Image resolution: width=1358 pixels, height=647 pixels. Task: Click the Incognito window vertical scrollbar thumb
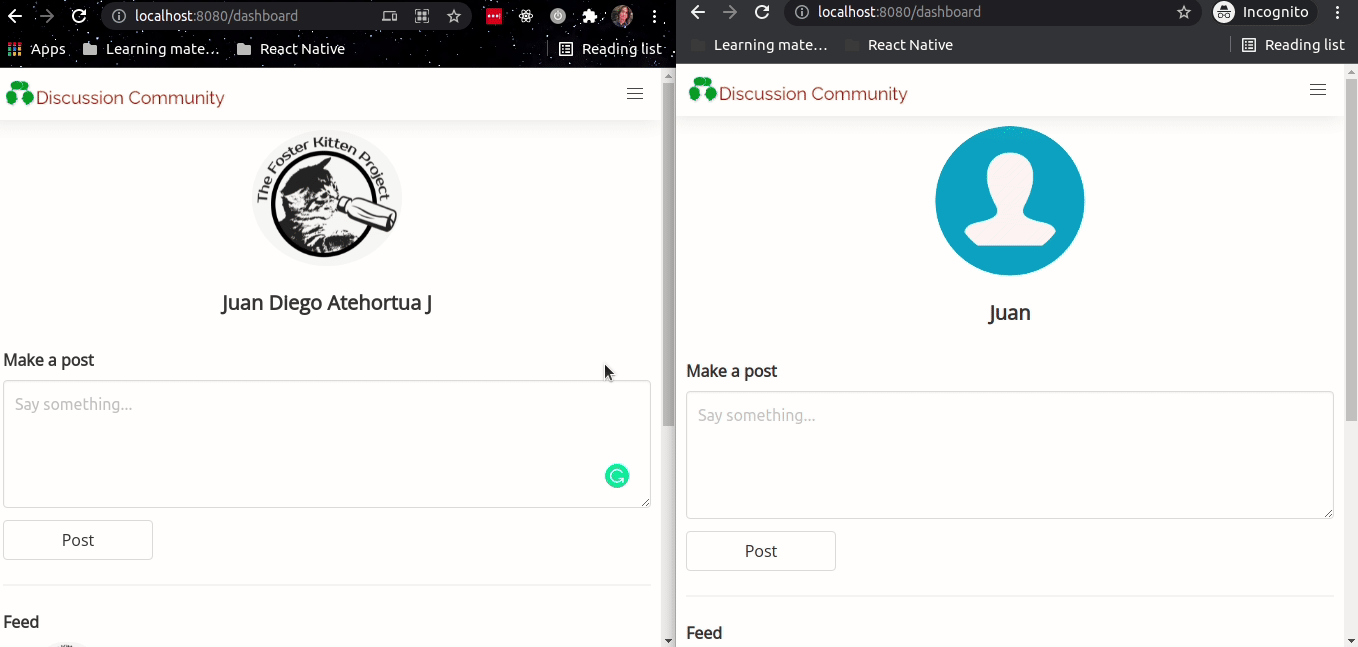point(1351,250)
